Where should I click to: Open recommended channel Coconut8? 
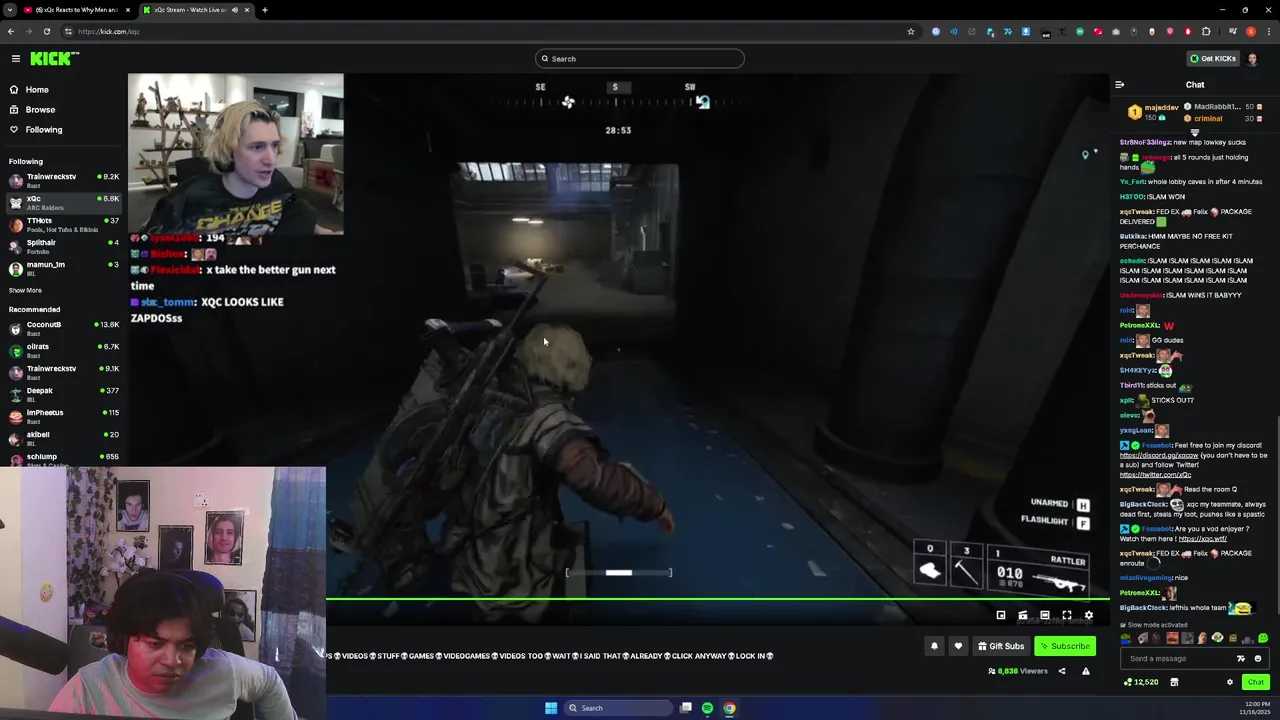pyautogui.click(x=64, y=328)
